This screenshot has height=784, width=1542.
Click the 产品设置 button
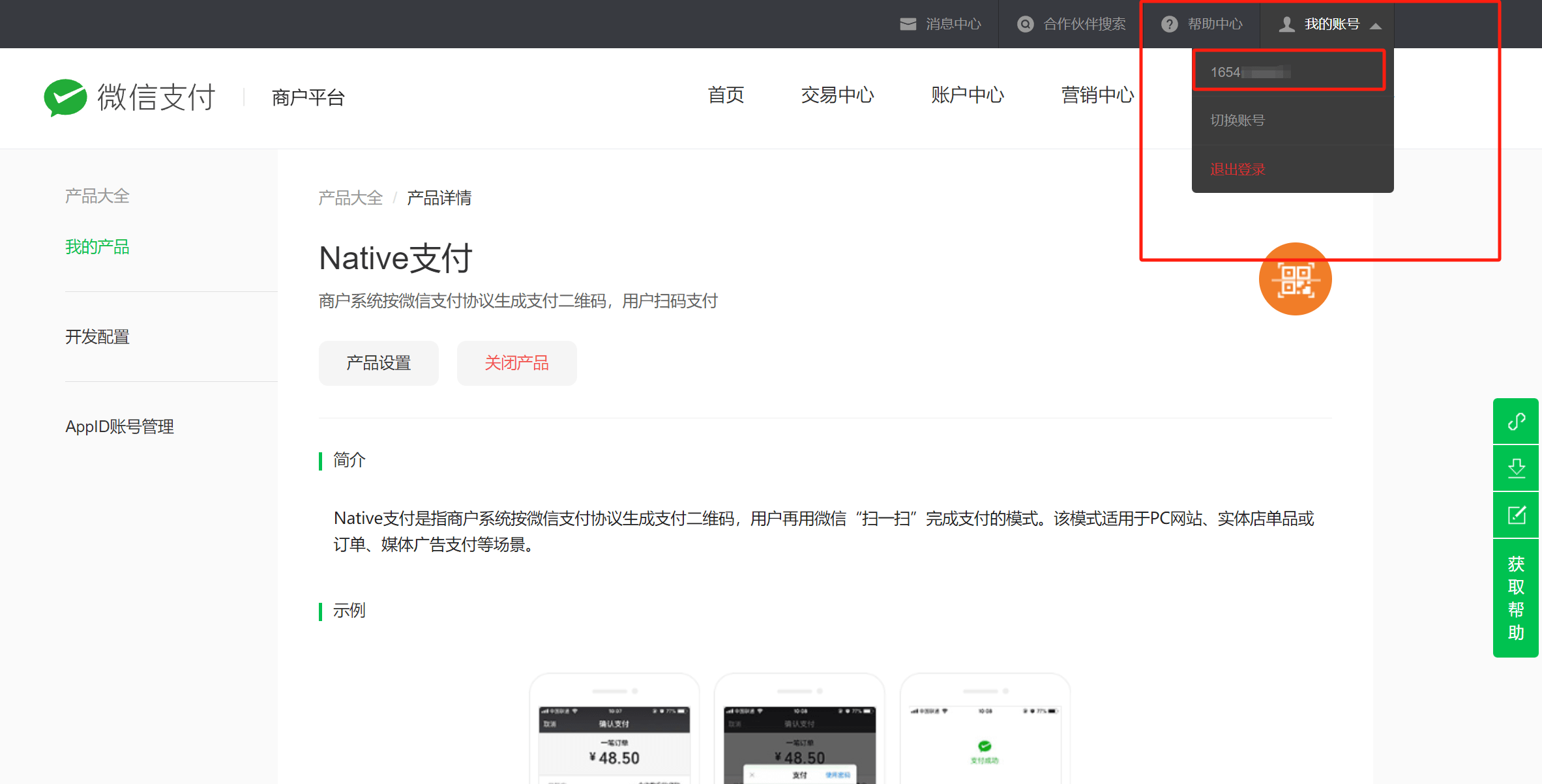click(x=378, y=363)
